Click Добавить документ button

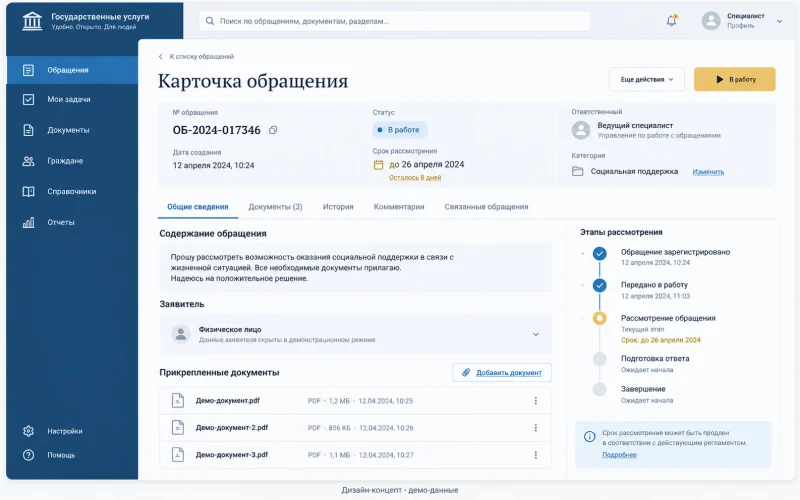(502, 372)
